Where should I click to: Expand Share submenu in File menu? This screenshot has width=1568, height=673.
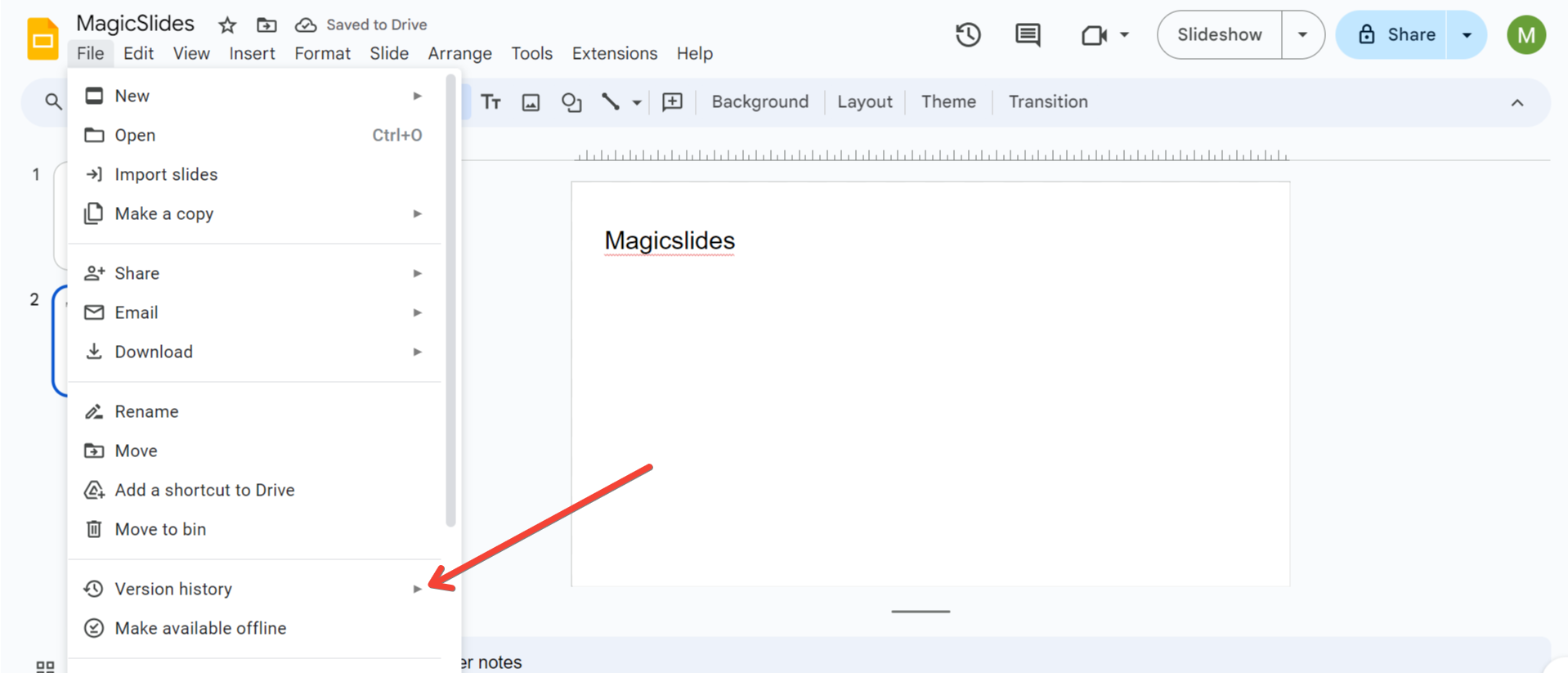click(255, 273)
